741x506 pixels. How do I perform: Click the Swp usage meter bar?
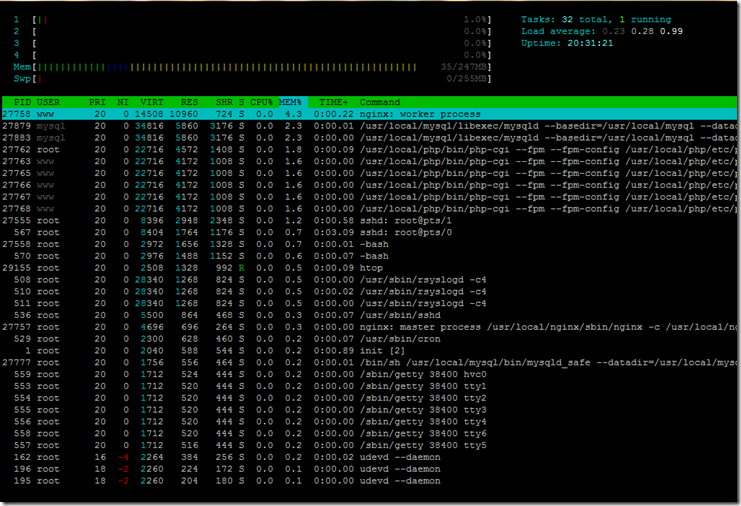252,78
